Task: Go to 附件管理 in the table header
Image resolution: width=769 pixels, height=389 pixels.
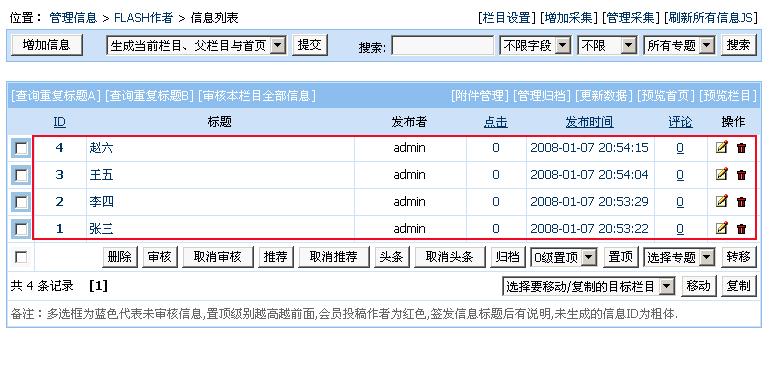Action: (479, 96)
